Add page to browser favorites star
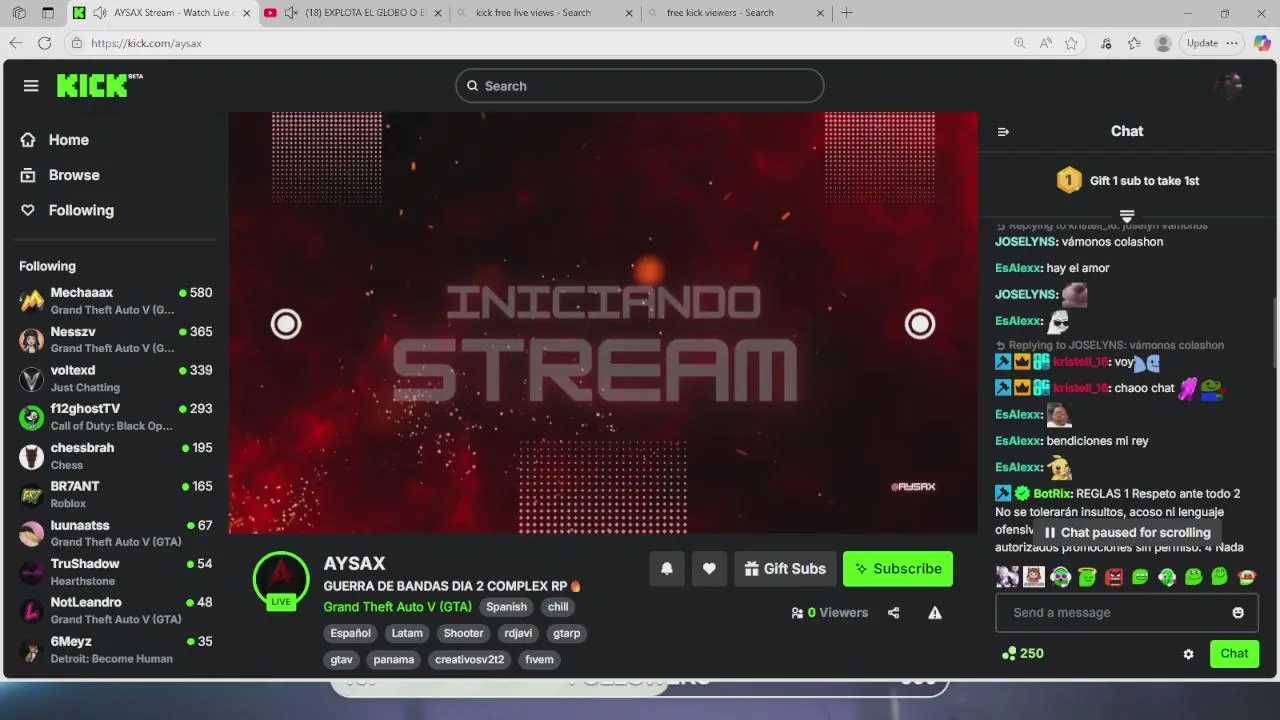The height and width of the screenshot is (720, 1280). [x=1071, y=43]
